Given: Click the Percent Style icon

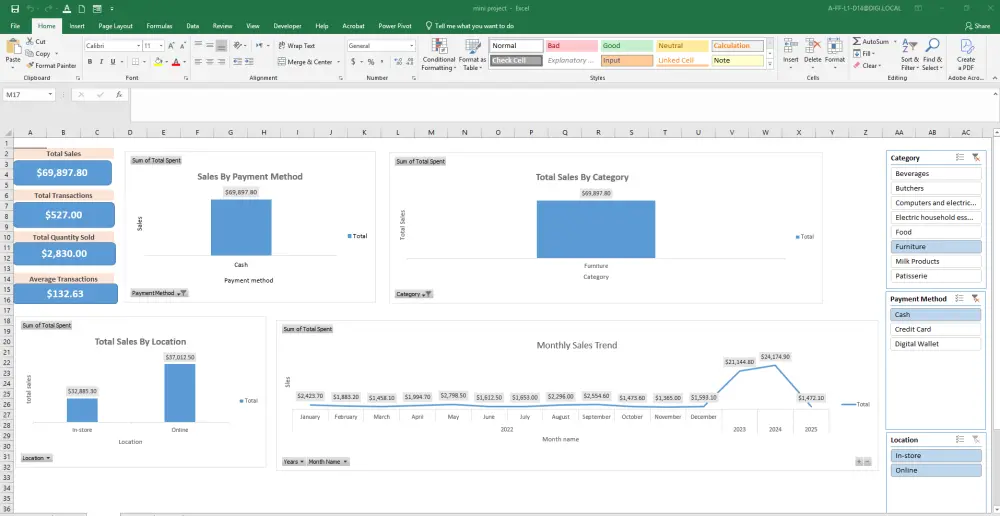Looking at the screenshot, I should 371,62.
